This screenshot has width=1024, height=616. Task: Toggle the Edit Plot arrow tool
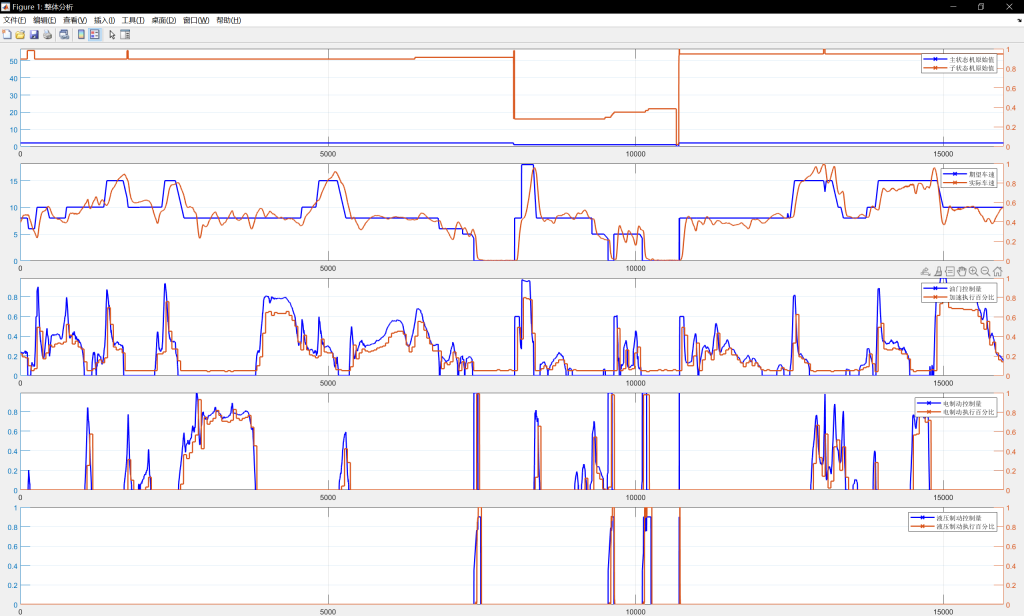coord(112,34)
